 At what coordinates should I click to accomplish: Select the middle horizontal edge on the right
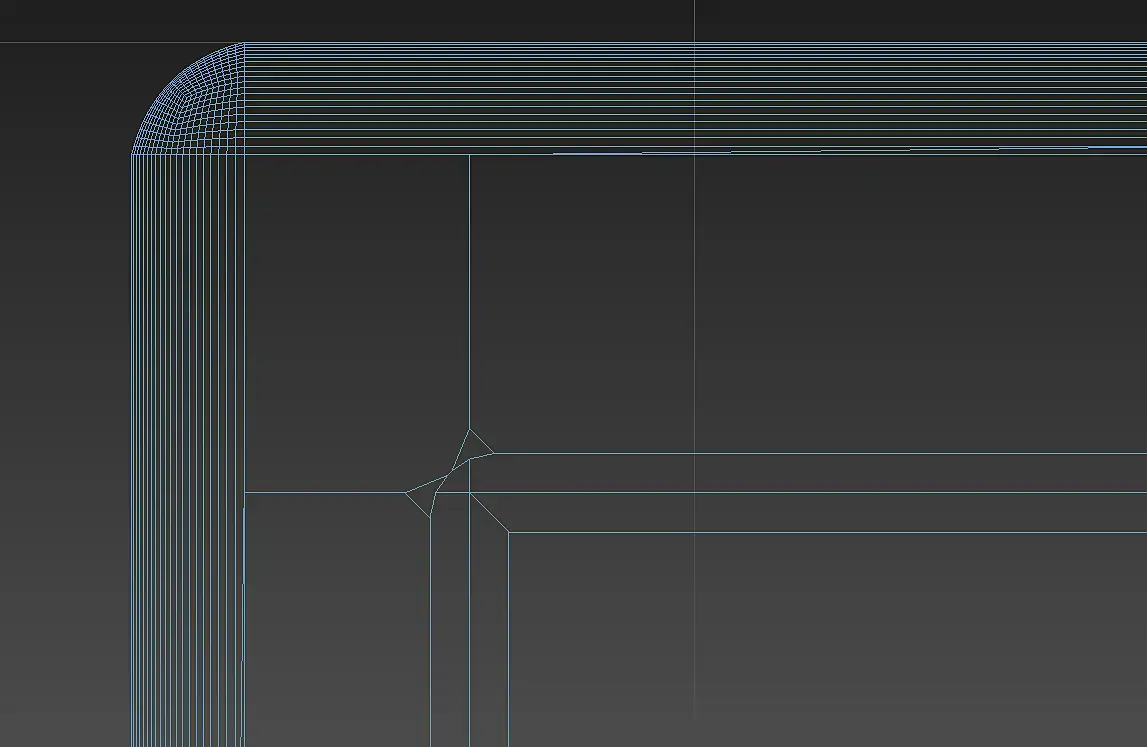coord(808,492)
